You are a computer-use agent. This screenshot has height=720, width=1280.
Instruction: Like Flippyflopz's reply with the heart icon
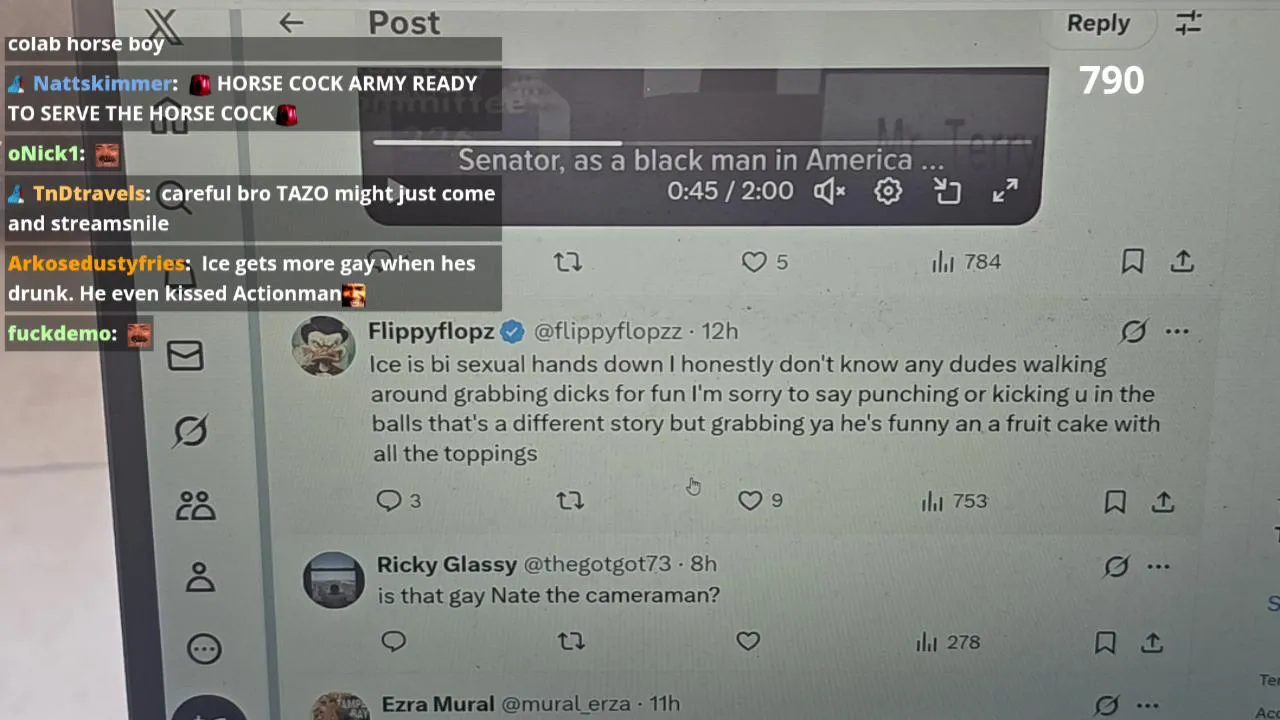(750, 500)
